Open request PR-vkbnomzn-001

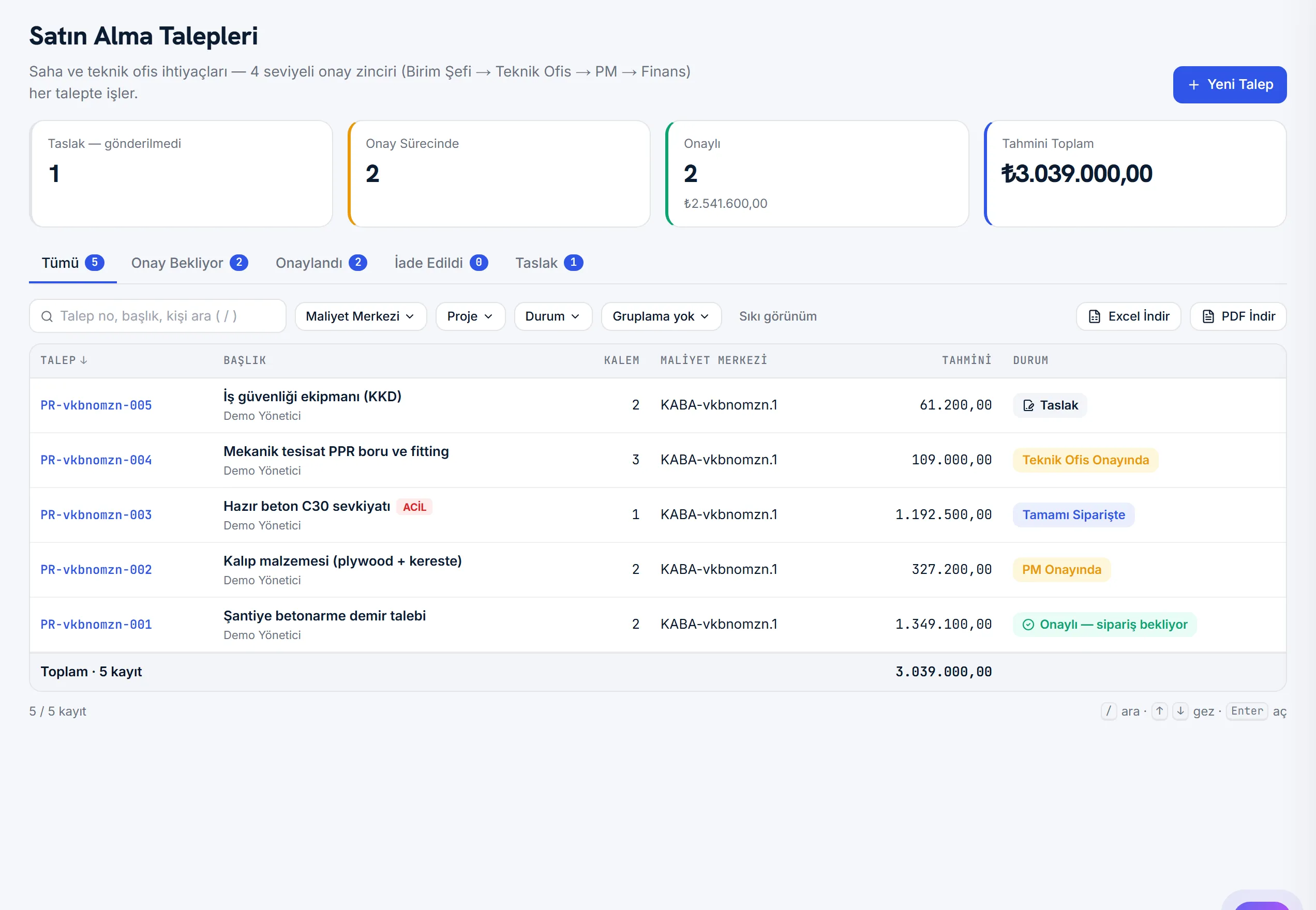pyautogui.click(x=96, y=625)
